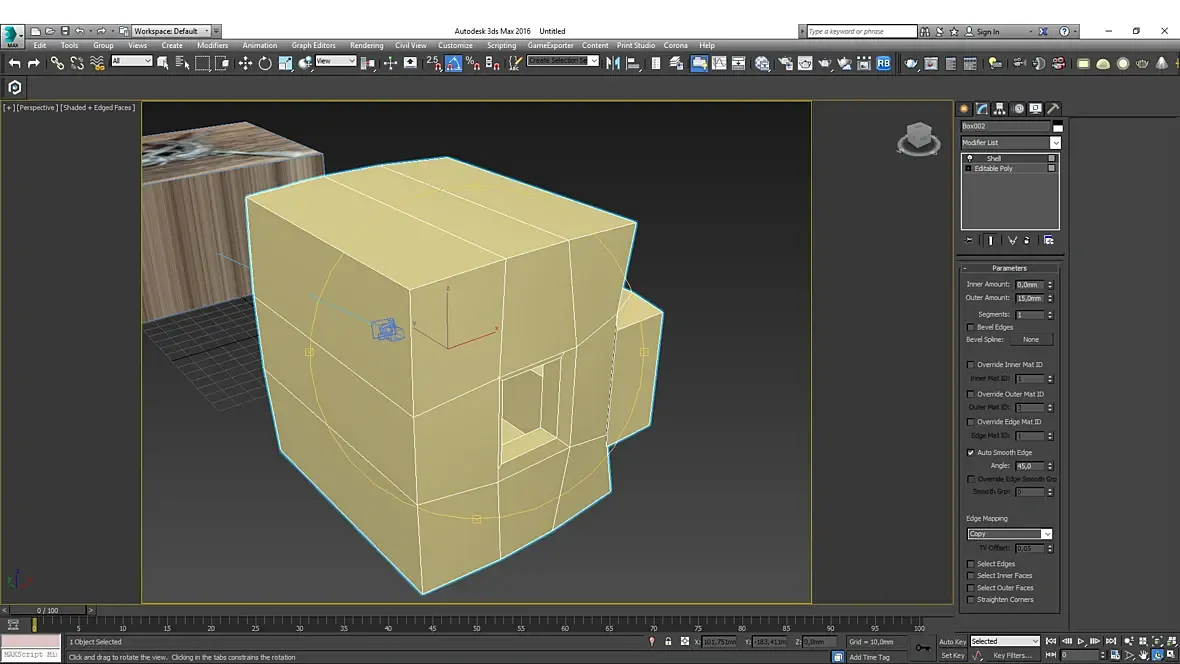This screenshot has height=664, width=1180.
Task: Open the Modifier List dropdown
Action: (x=1010, y=143)
